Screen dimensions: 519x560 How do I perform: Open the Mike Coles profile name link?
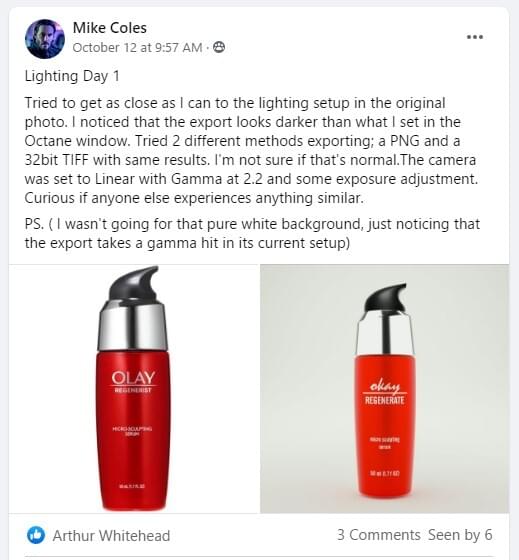click(110, 28)
